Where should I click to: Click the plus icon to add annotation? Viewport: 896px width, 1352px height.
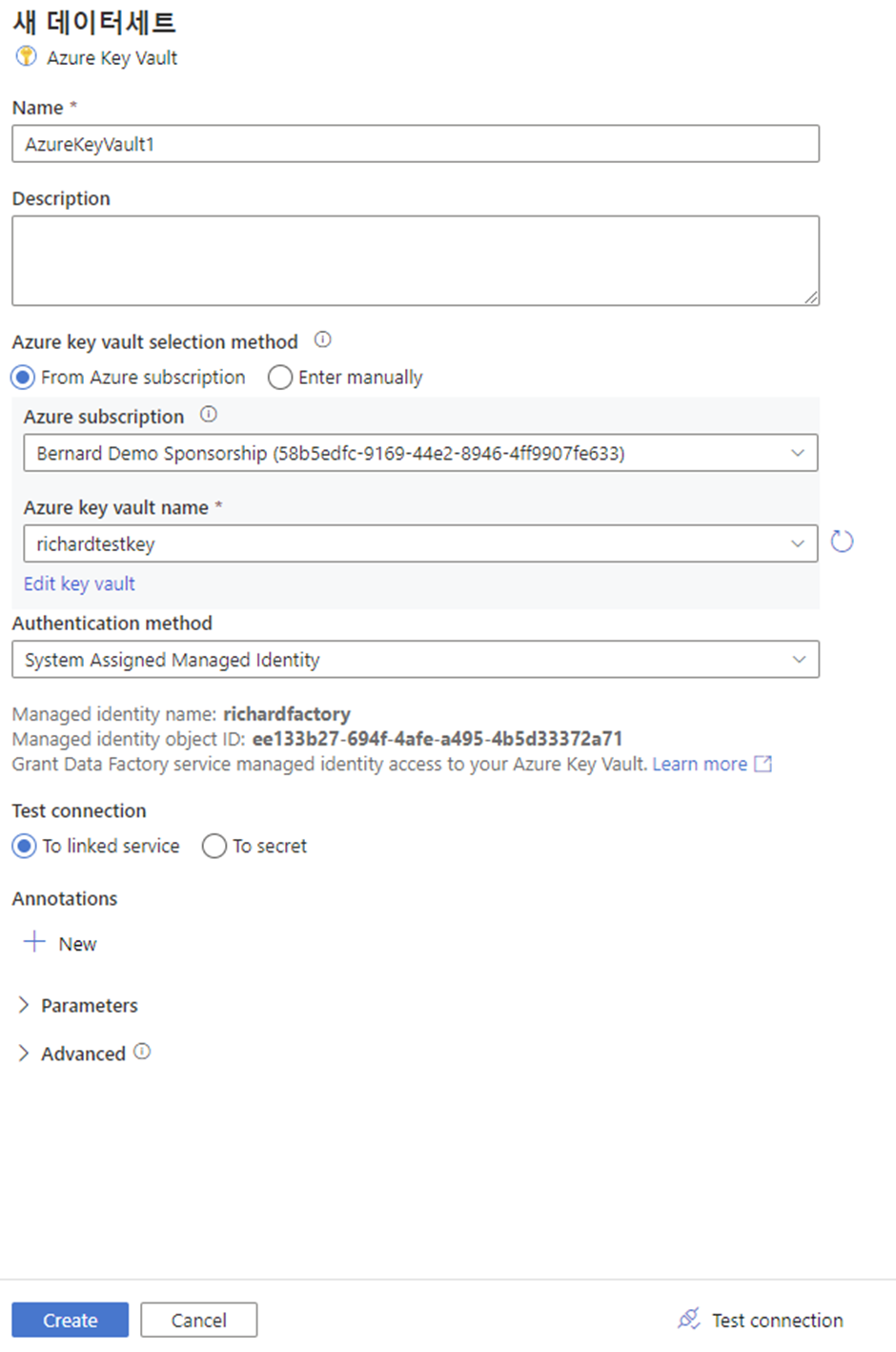point(34,942)
